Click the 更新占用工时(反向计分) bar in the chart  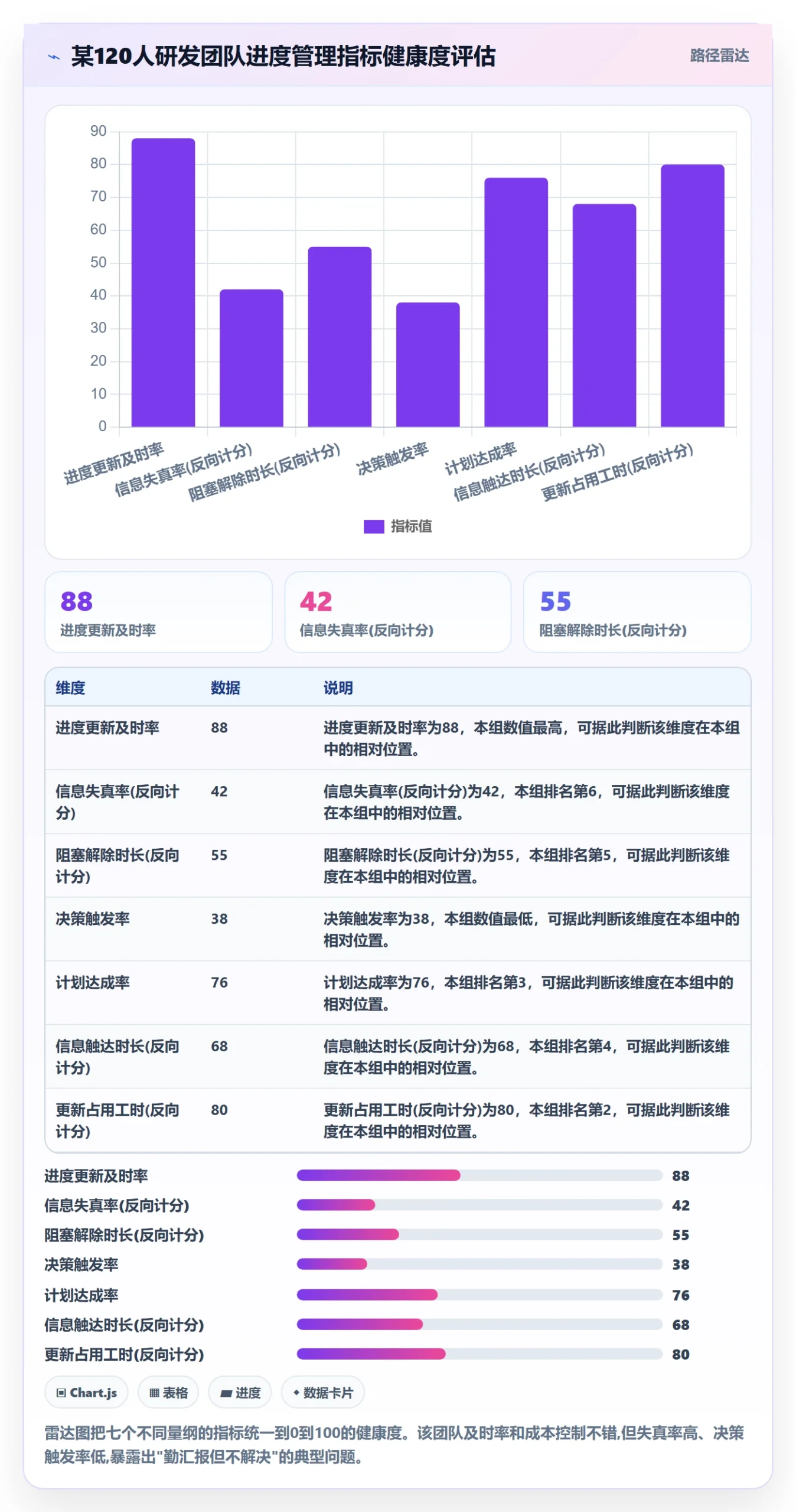pos(692,295)
